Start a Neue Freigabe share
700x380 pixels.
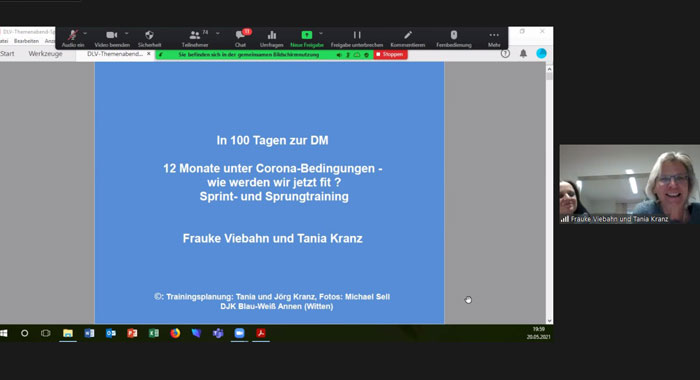pos(307,38)
